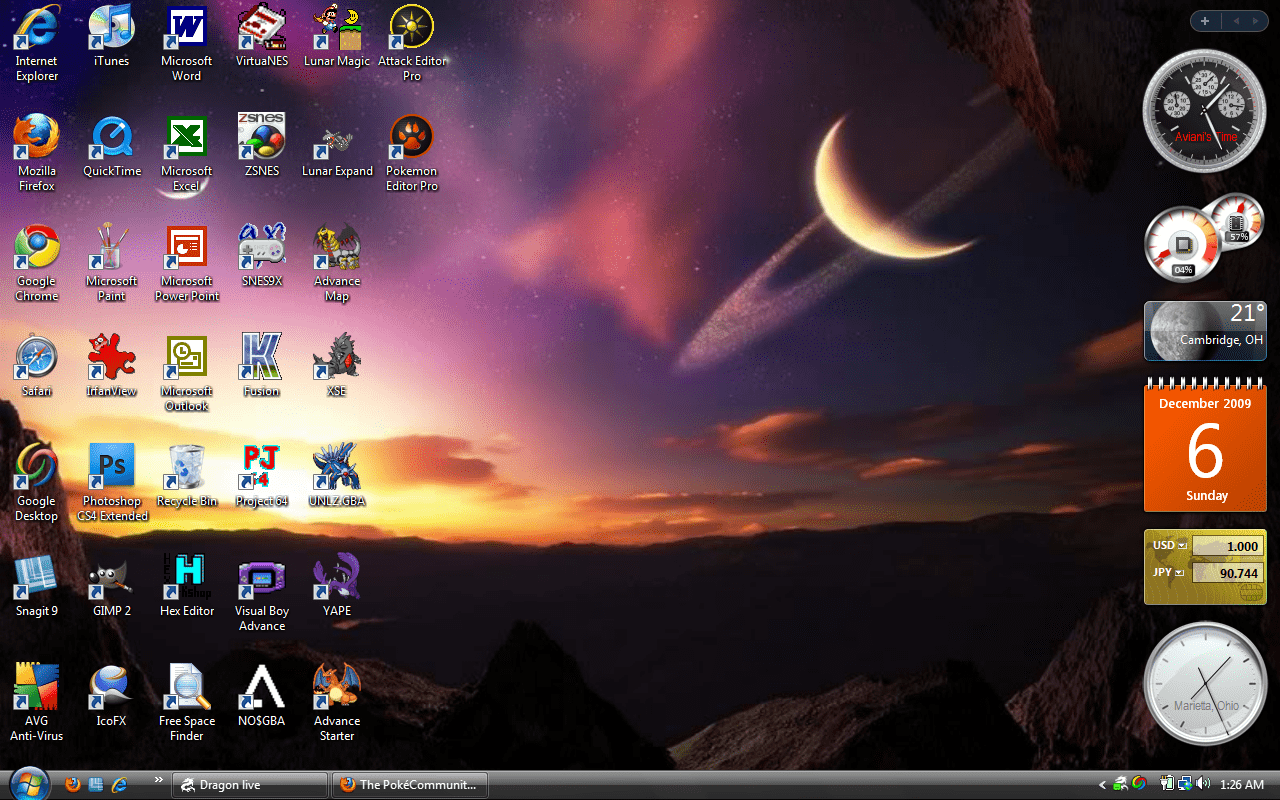Select the Microsoft Excel icon

(186, 153)
